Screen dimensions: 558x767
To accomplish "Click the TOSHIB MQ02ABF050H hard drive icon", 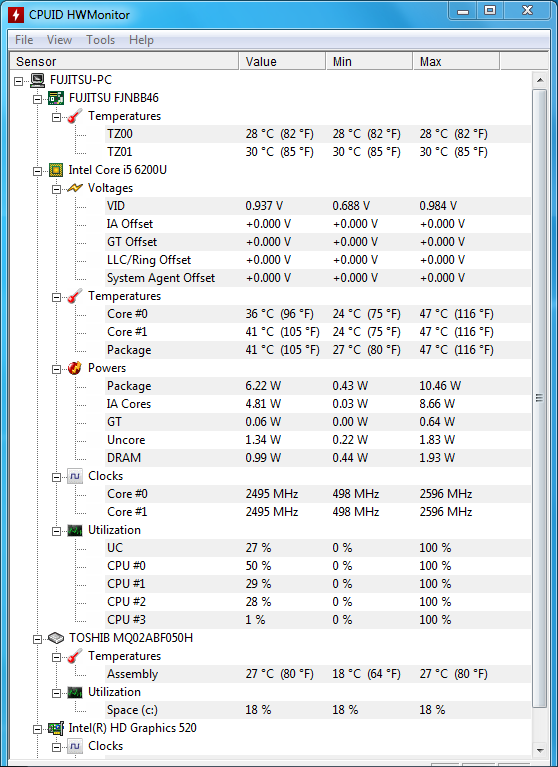I will click(56, 638).
